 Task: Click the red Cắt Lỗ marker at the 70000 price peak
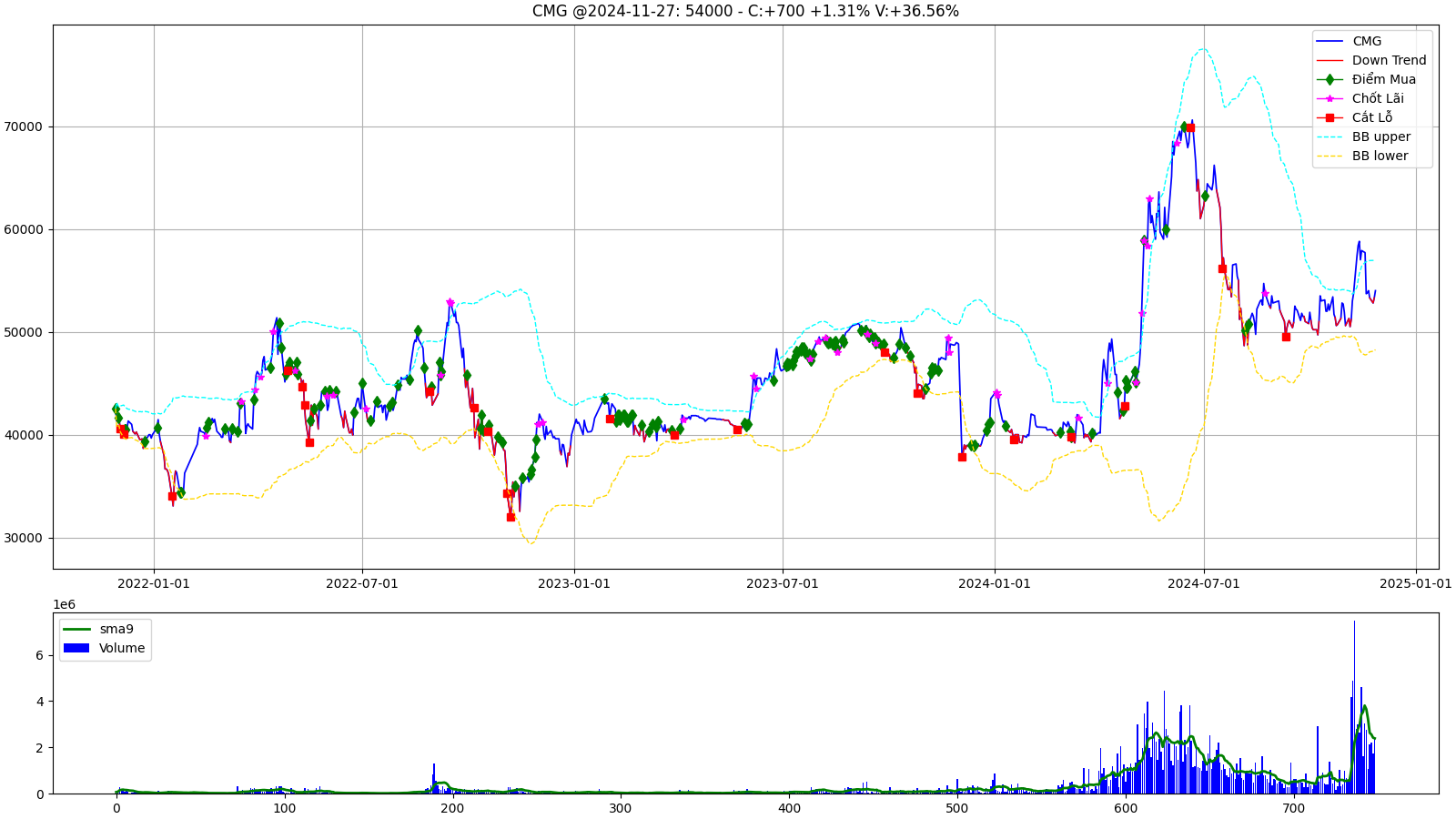pyautogui.click(x=1190, y=128)
